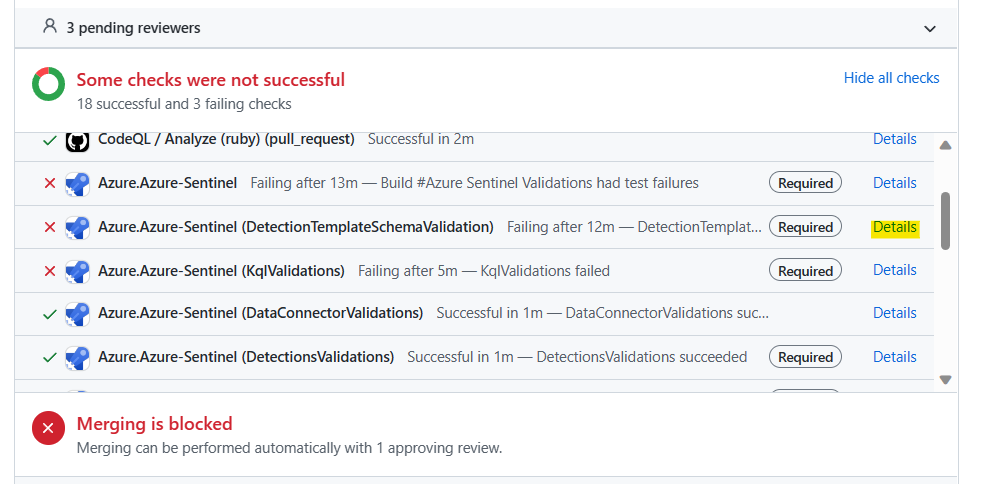
Task: Click Azure Pipelines icon beside Azure.Azure-Sentinel check
Action: (x=77, y=184)
